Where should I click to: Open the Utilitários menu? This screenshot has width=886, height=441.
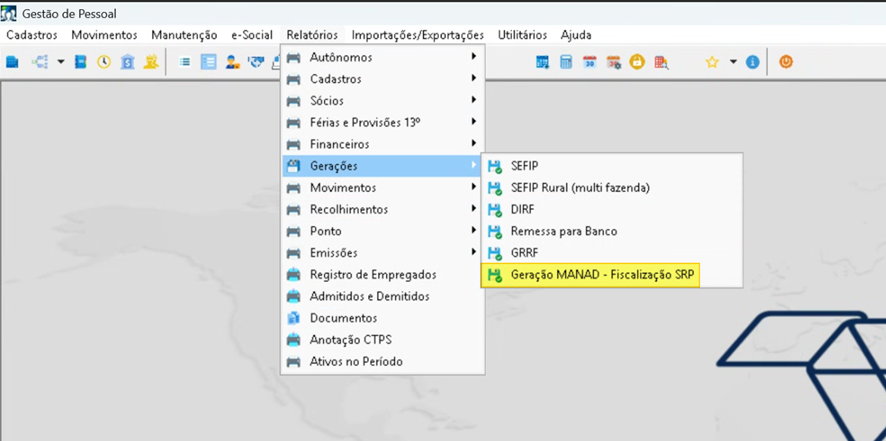522,35
